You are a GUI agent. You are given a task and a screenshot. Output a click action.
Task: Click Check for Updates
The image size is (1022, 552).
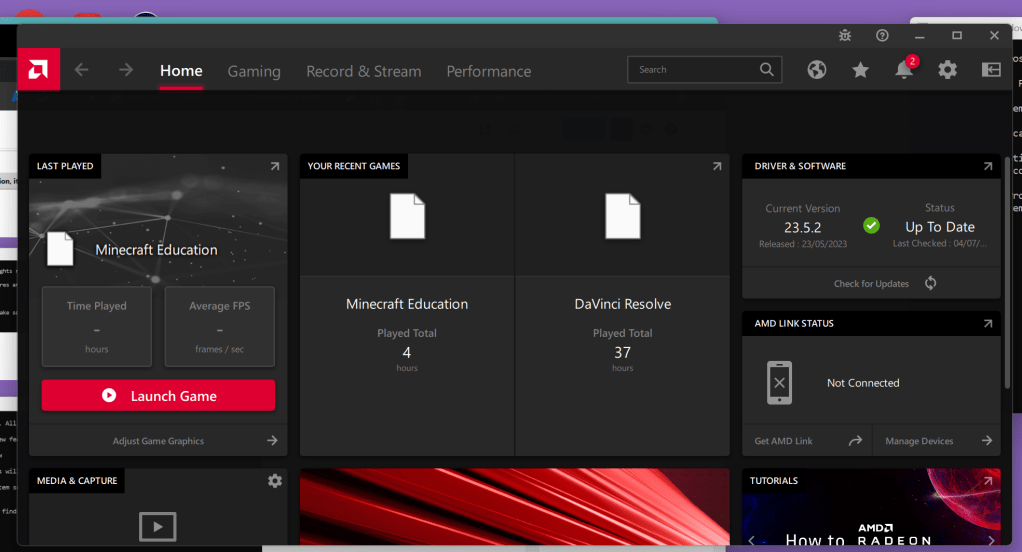coord(871,283)
